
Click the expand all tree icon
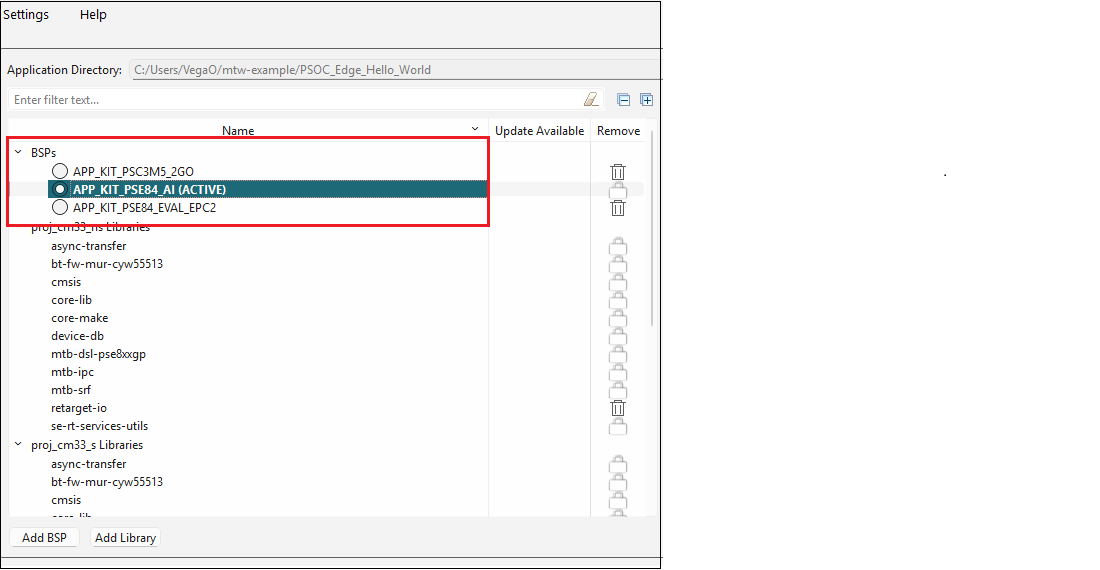click(646, 99)
